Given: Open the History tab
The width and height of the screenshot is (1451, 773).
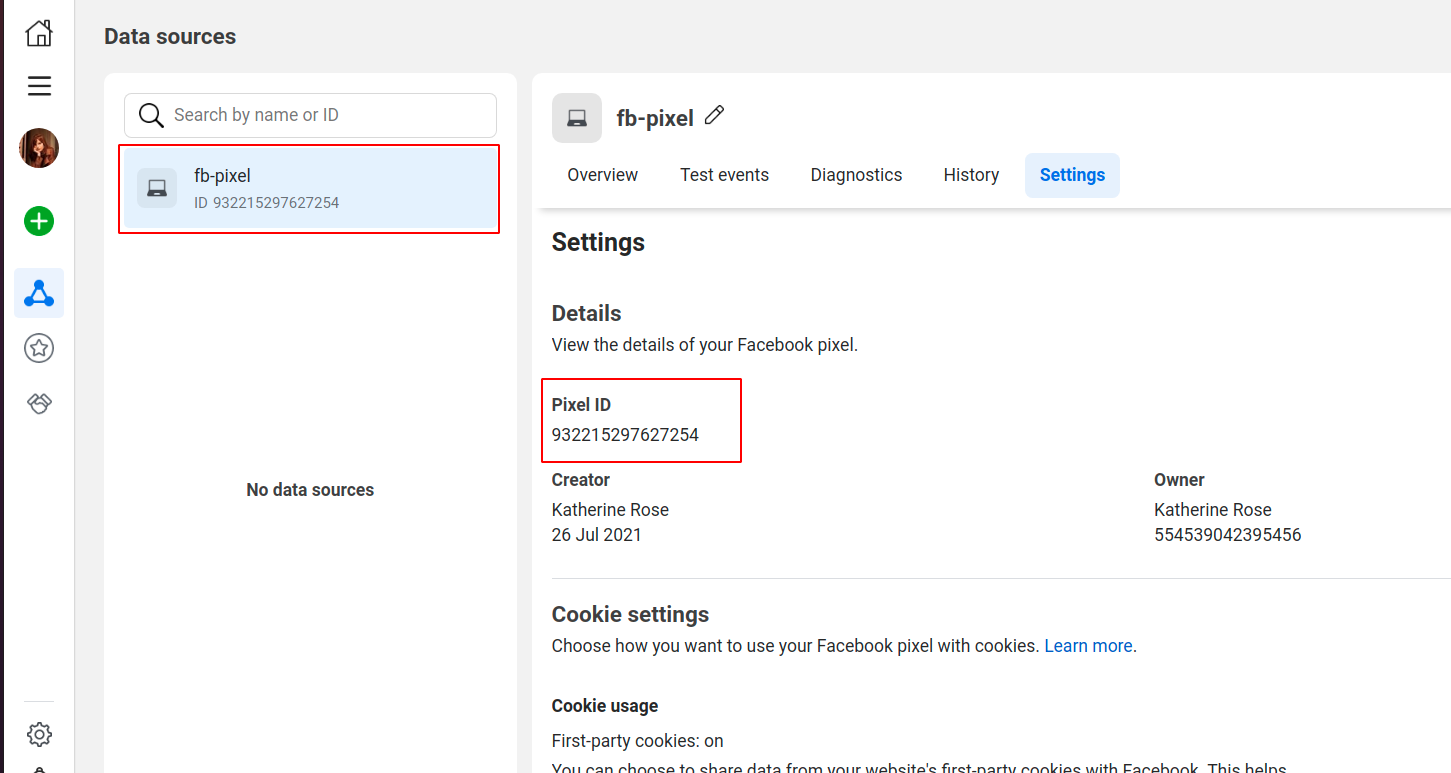Looking at the screenshot, I should (x=971, y=175).
